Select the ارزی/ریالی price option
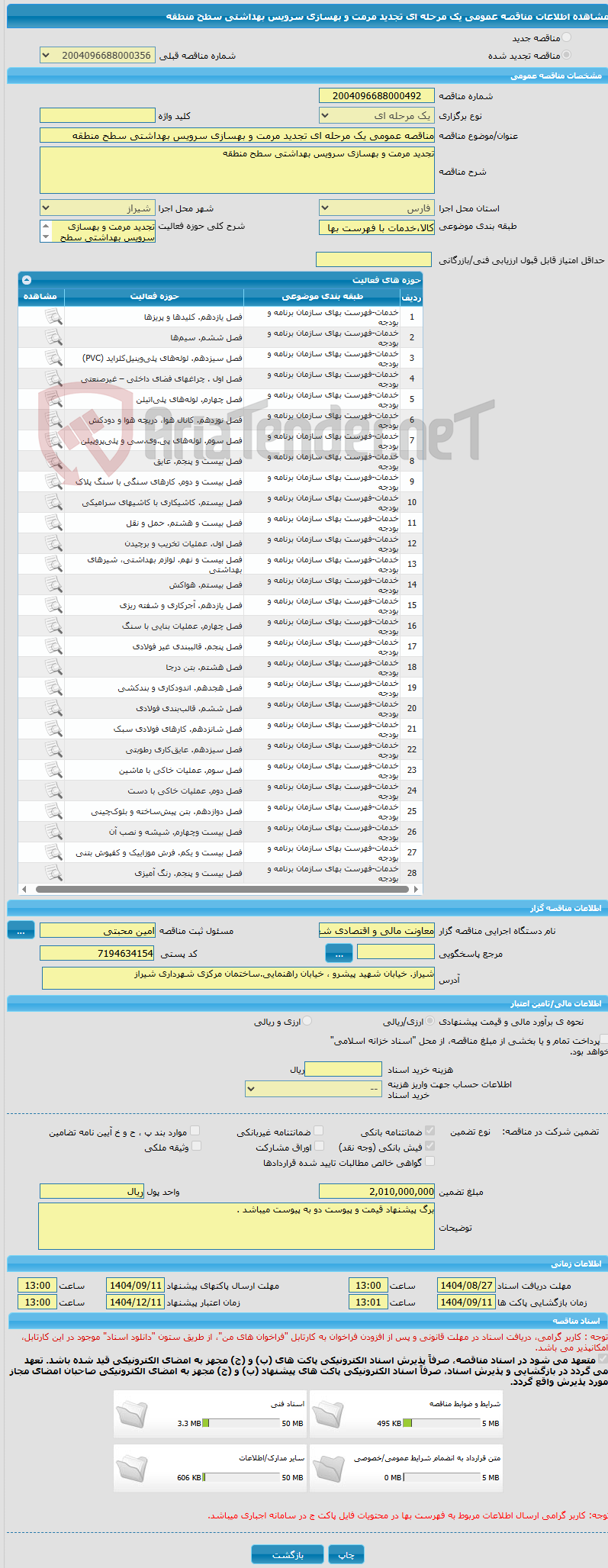608x1568 pixels. (430, 1021)
